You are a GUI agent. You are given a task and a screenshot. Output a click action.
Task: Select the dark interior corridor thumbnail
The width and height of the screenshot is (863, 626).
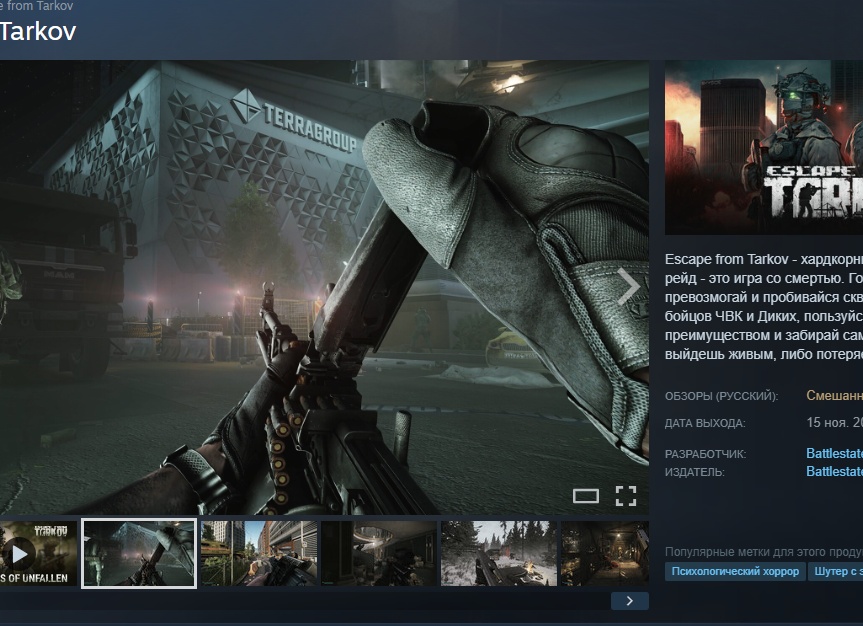[379, 553]
